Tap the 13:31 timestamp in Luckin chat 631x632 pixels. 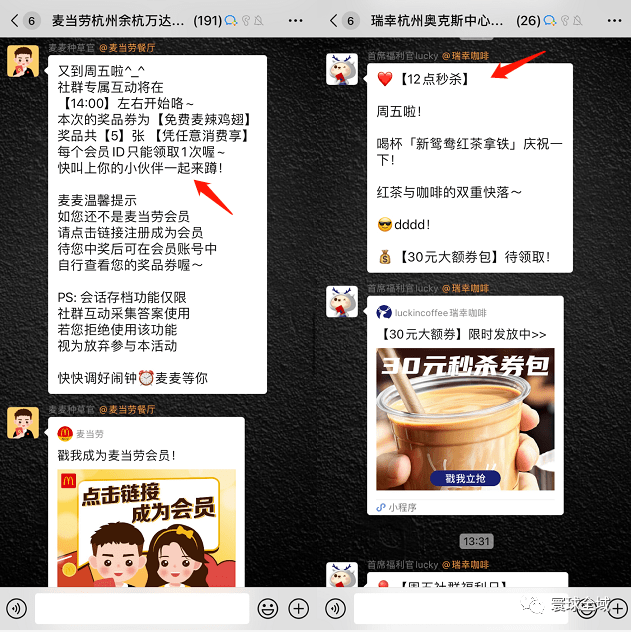(476, 541)
